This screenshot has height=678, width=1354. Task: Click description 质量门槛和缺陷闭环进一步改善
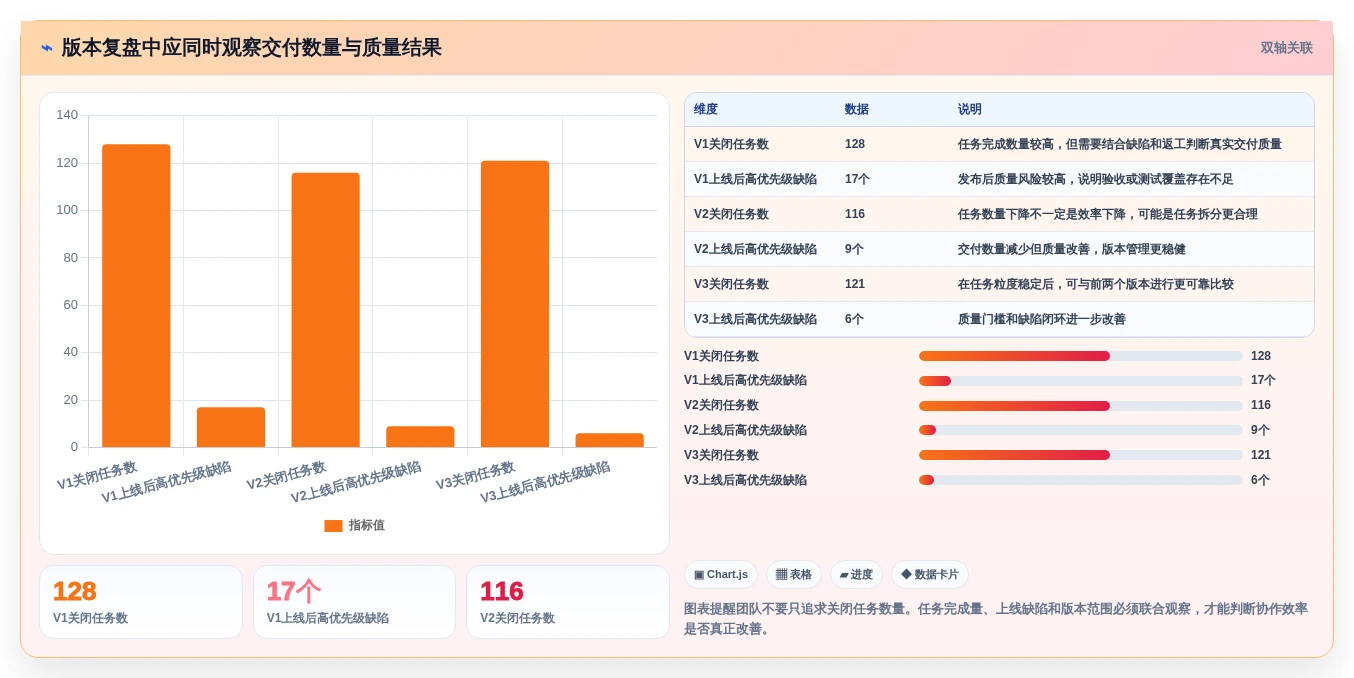pos(1041,319)
